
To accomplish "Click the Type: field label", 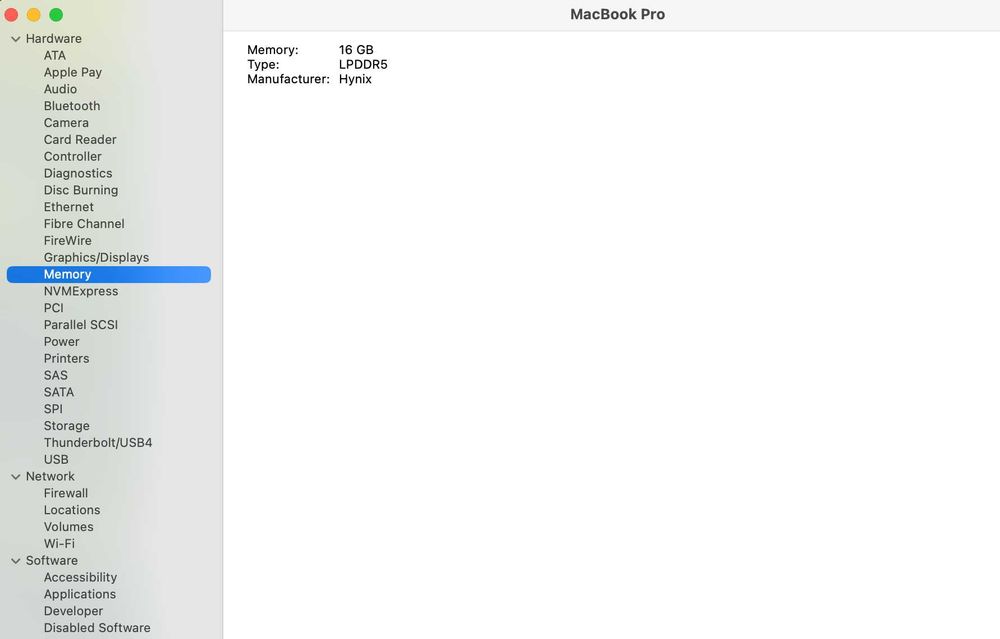I will point(263,64).
